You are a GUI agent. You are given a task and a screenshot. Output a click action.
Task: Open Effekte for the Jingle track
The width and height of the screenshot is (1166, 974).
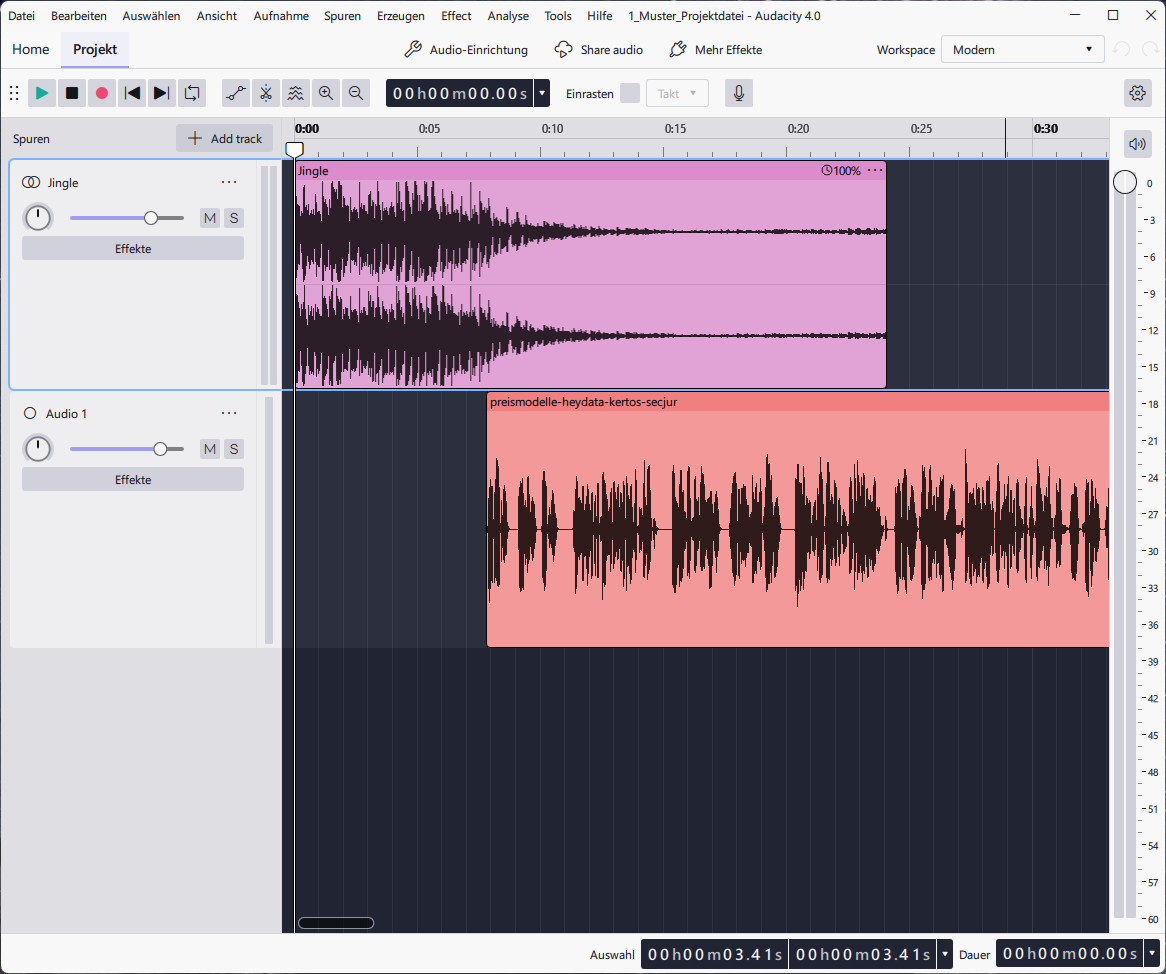click(x=133, y=248)
